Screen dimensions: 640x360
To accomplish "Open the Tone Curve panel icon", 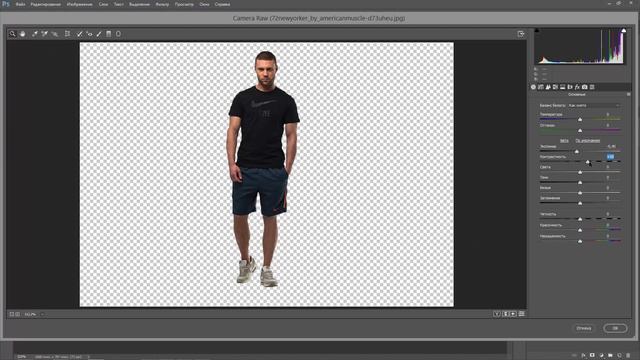I will coord(541,87).
